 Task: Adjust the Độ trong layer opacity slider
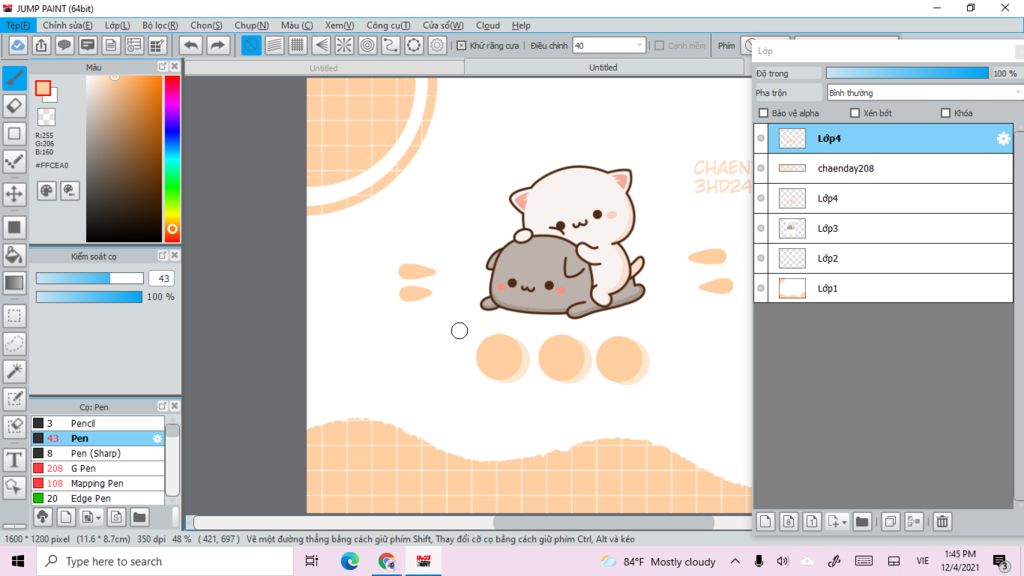pyautogui.click(x=907, y=73)
